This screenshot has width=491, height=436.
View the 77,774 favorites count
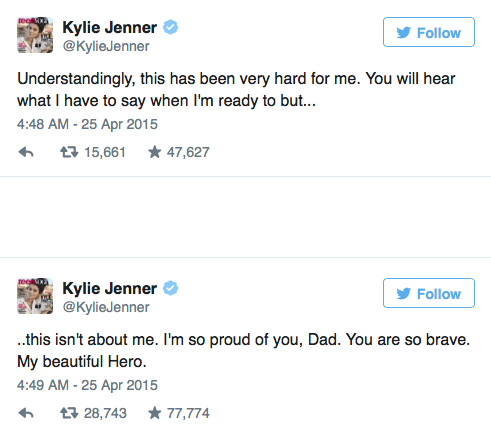coord(188,413)
